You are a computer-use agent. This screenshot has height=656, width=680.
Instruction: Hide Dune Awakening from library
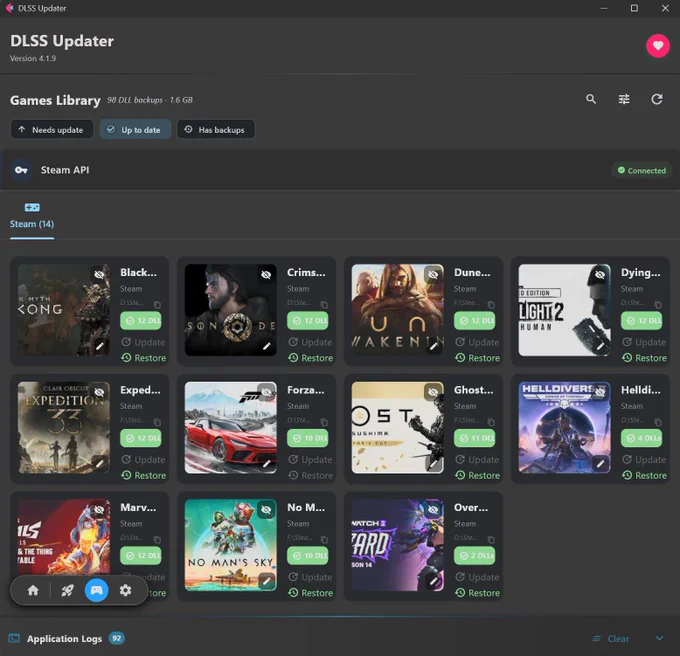click(433, 274)
